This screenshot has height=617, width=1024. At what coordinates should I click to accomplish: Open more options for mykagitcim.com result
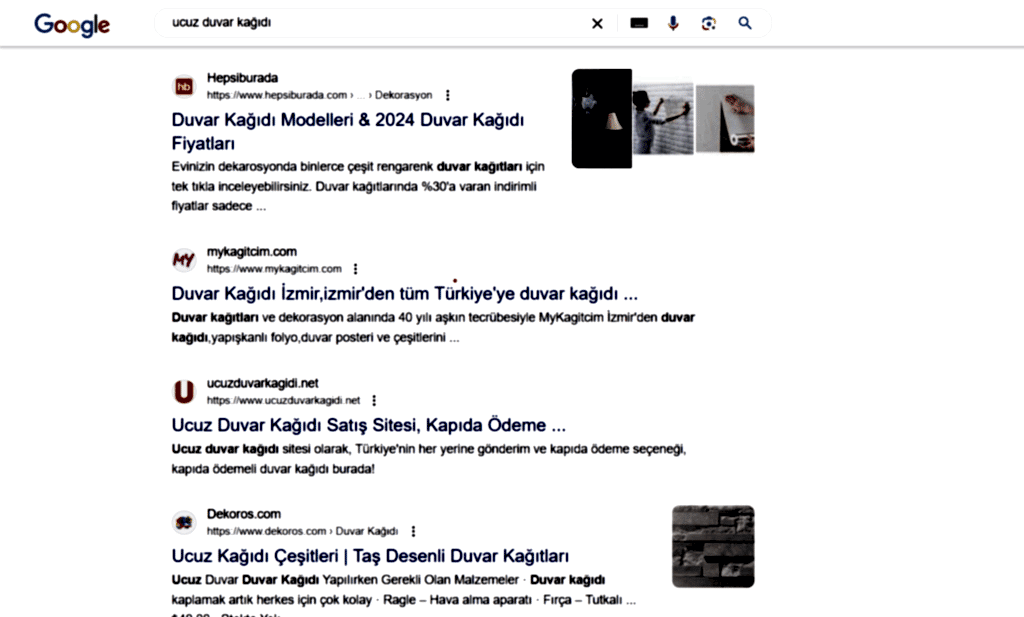pyautogui.click(x=356, y=269)
